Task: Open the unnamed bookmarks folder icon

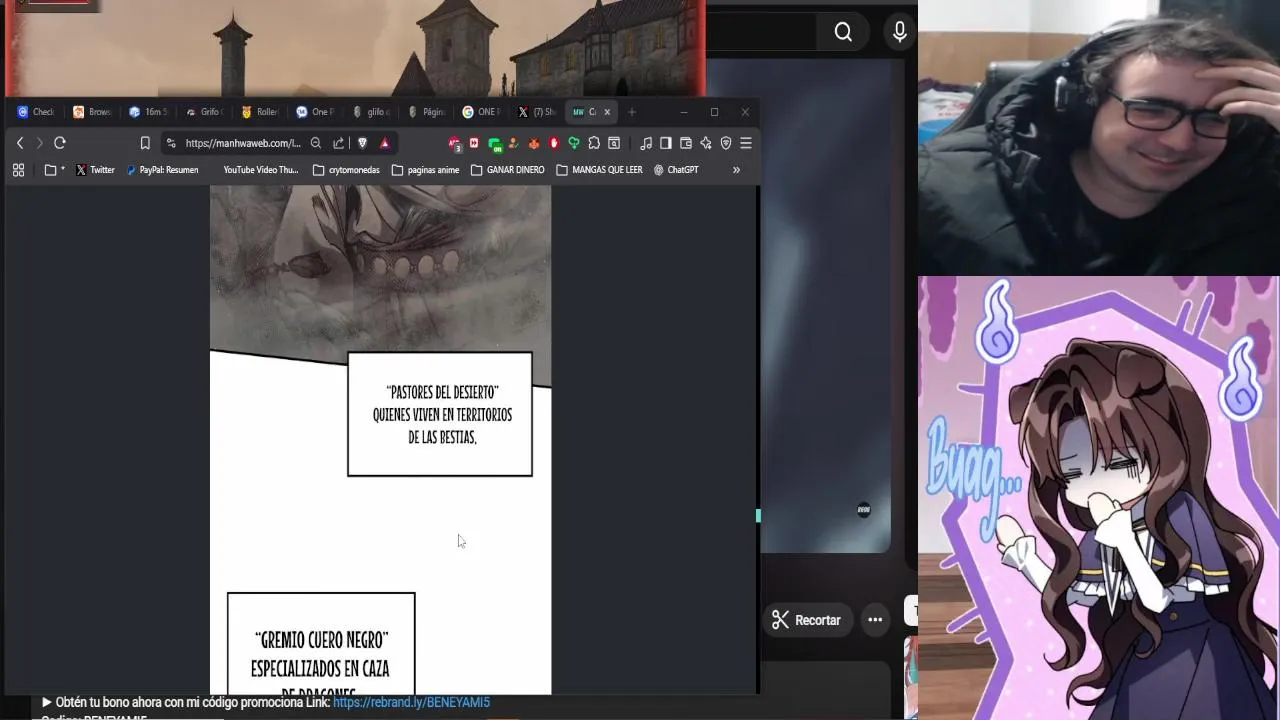Action: click(54, 170)
